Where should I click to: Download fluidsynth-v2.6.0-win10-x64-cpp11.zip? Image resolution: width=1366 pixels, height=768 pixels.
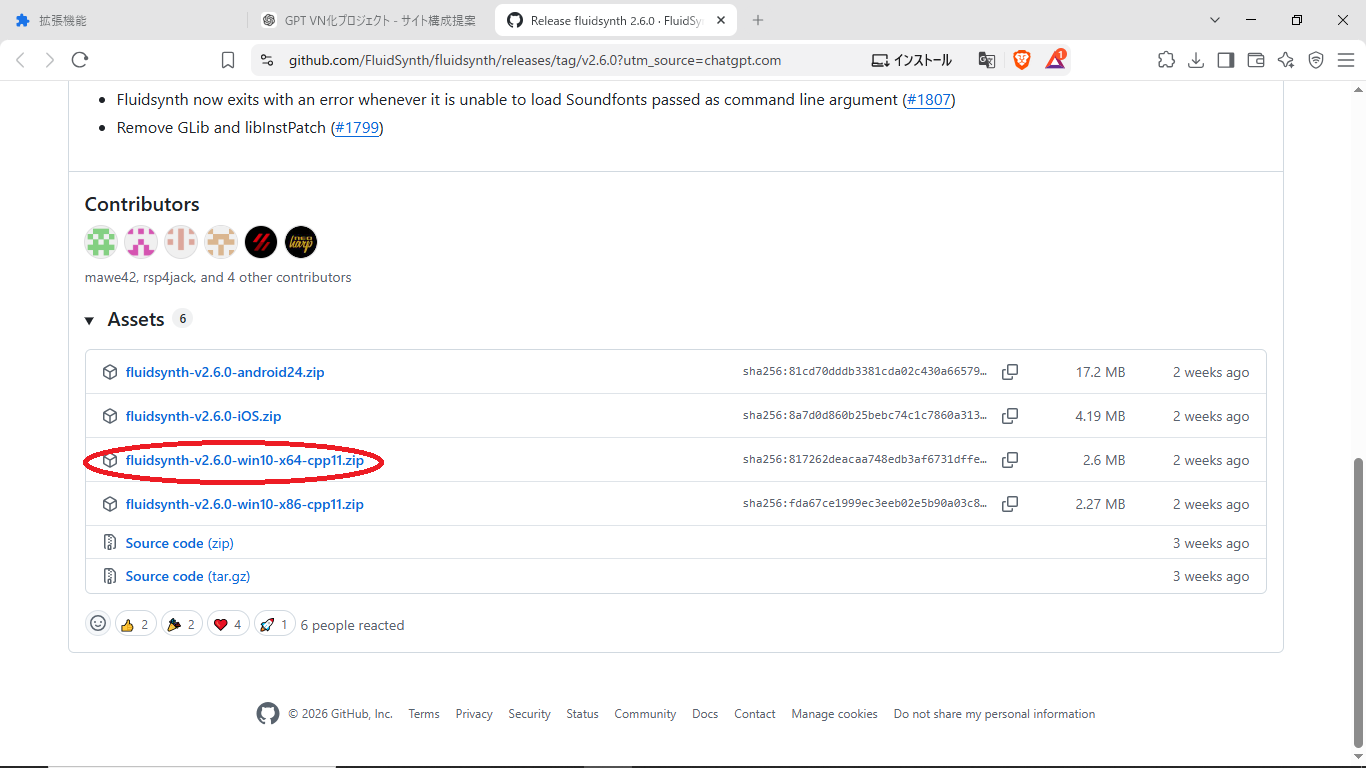245,460
